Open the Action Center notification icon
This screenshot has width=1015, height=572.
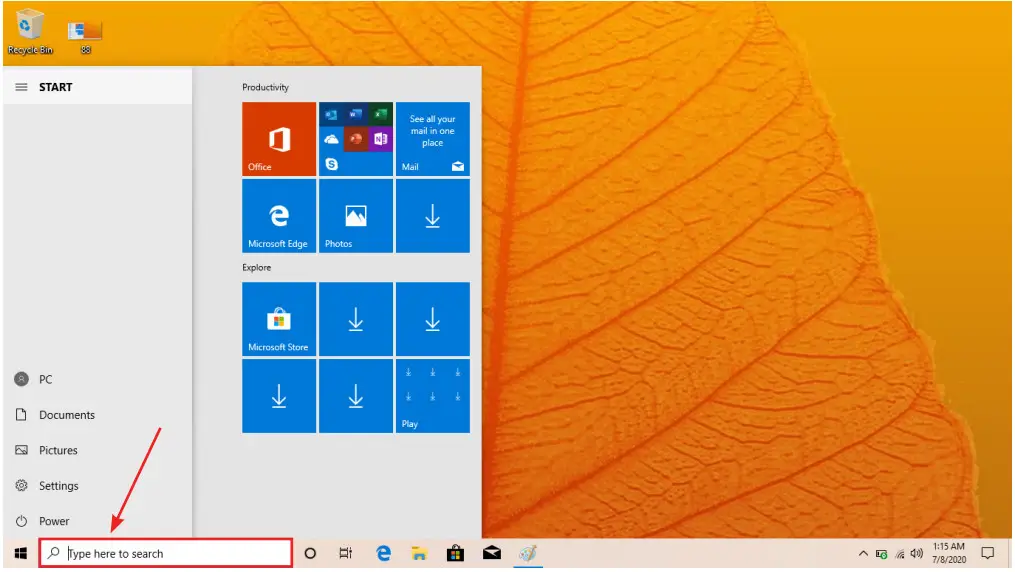[x=988, y=553]
